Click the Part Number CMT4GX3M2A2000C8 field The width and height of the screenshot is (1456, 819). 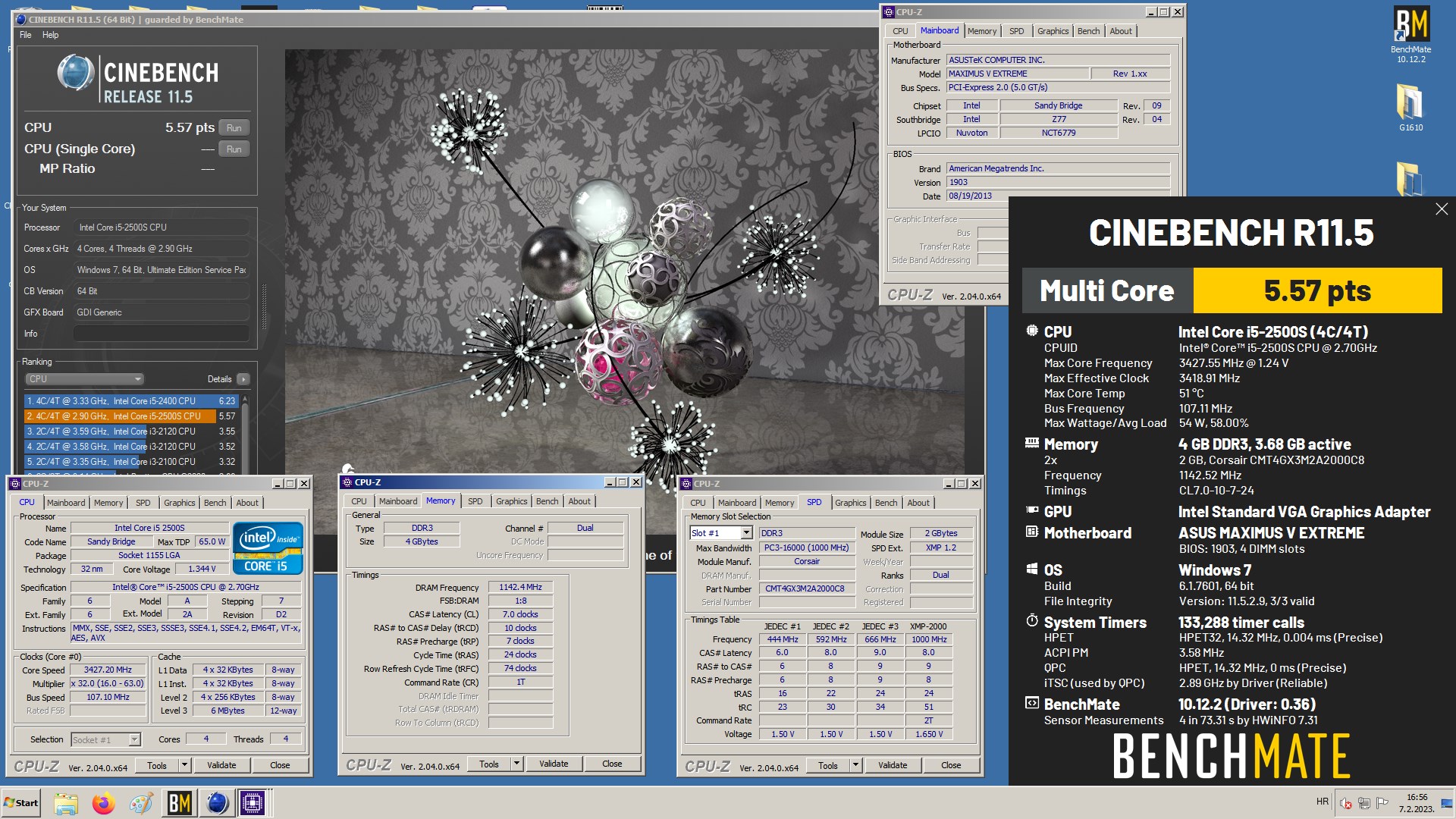[x=807, y=589]
